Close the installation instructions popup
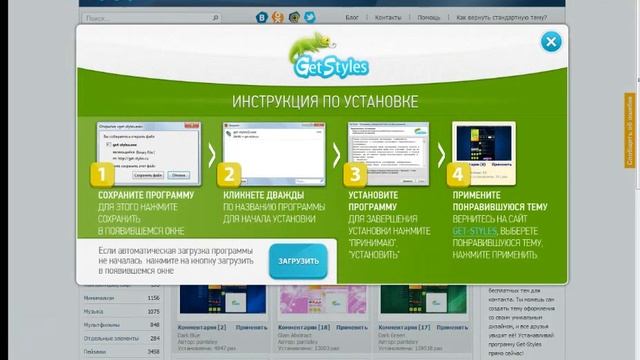Screen dimensions: 640x360 (x=551, y=42)
